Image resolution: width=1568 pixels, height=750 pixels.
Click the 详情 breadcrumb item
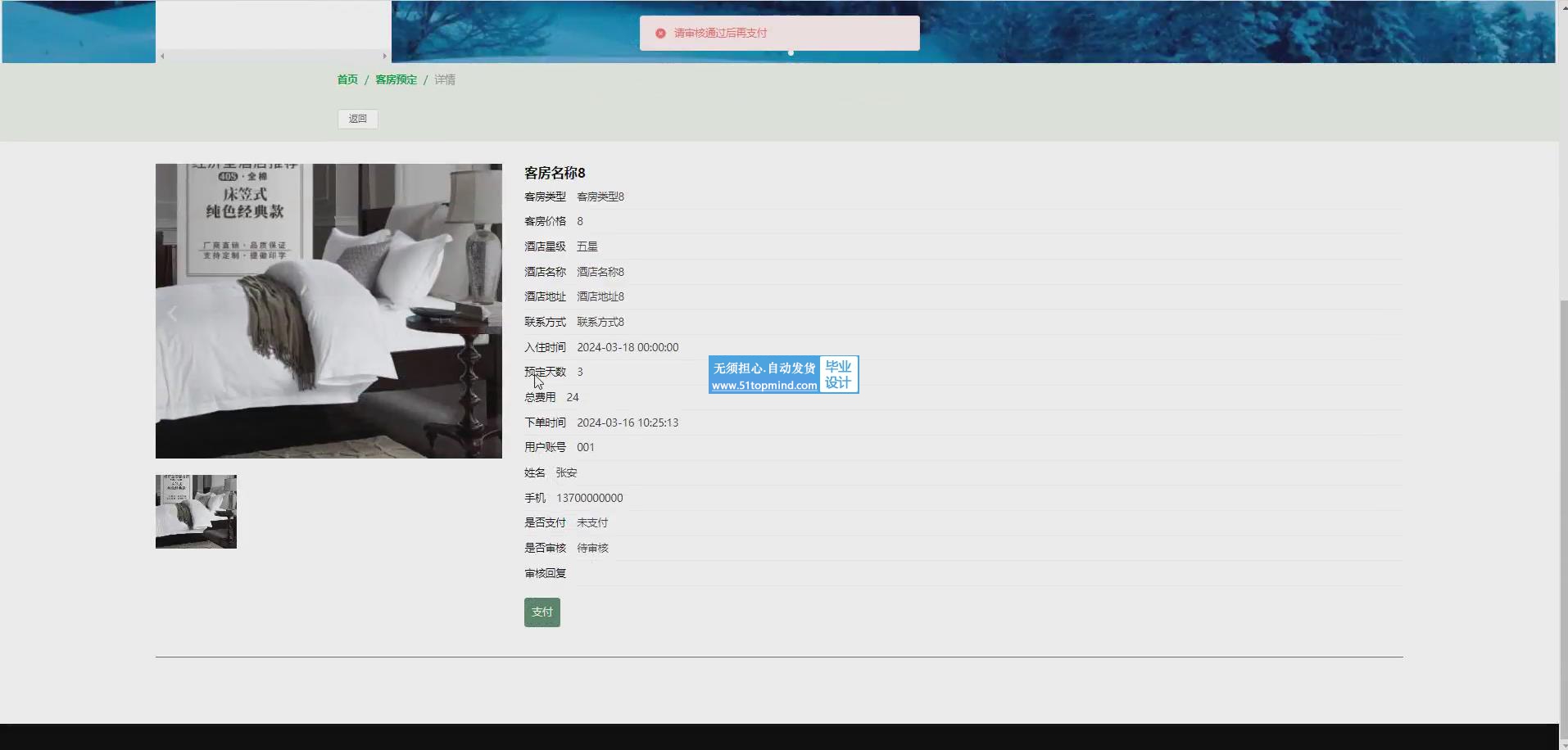pyautogui.click(x=445, y=79)
